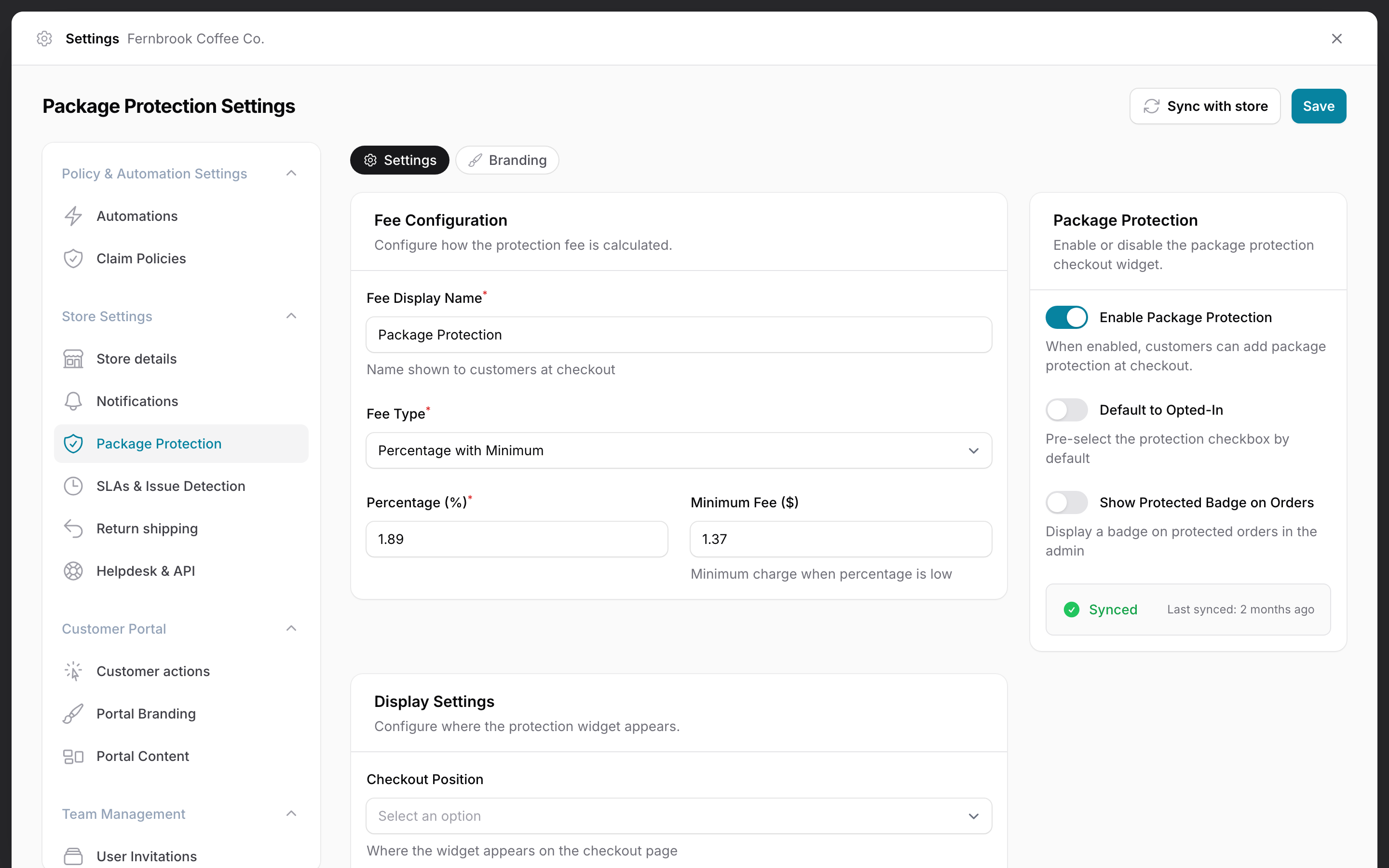Click the Save button
The height and width of the screenshot is (868, 1389).
coord(1319,106)
